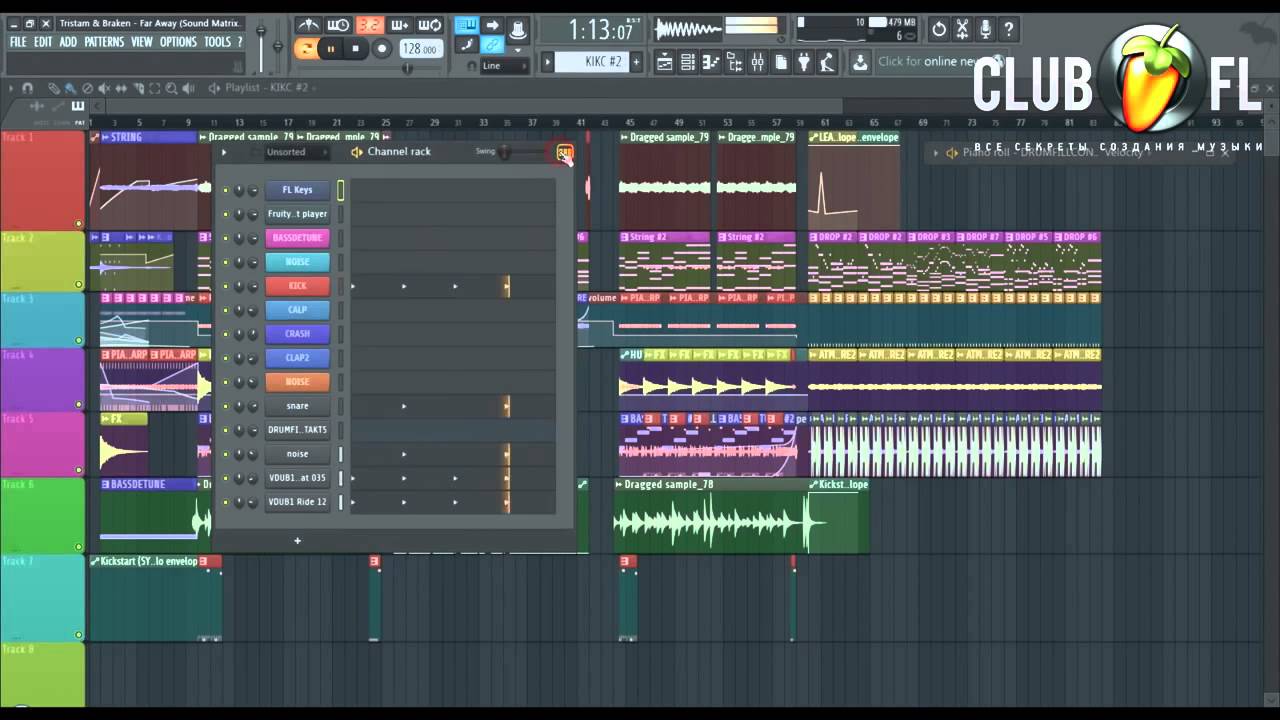The height and width of the screenshot is (720, 1280).
Task: Pause playback with the pause button
Action: pos(331,49)
